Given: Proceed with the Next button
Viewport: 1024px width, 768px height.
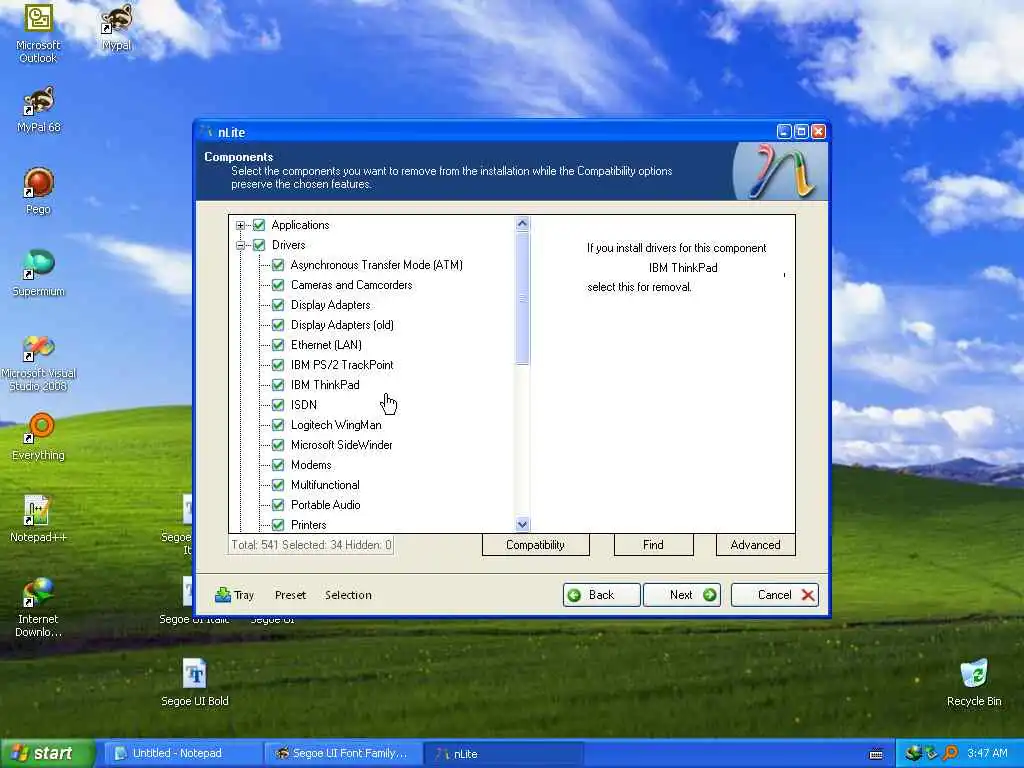Looking at the screenshot, I should tap(682, 595).
